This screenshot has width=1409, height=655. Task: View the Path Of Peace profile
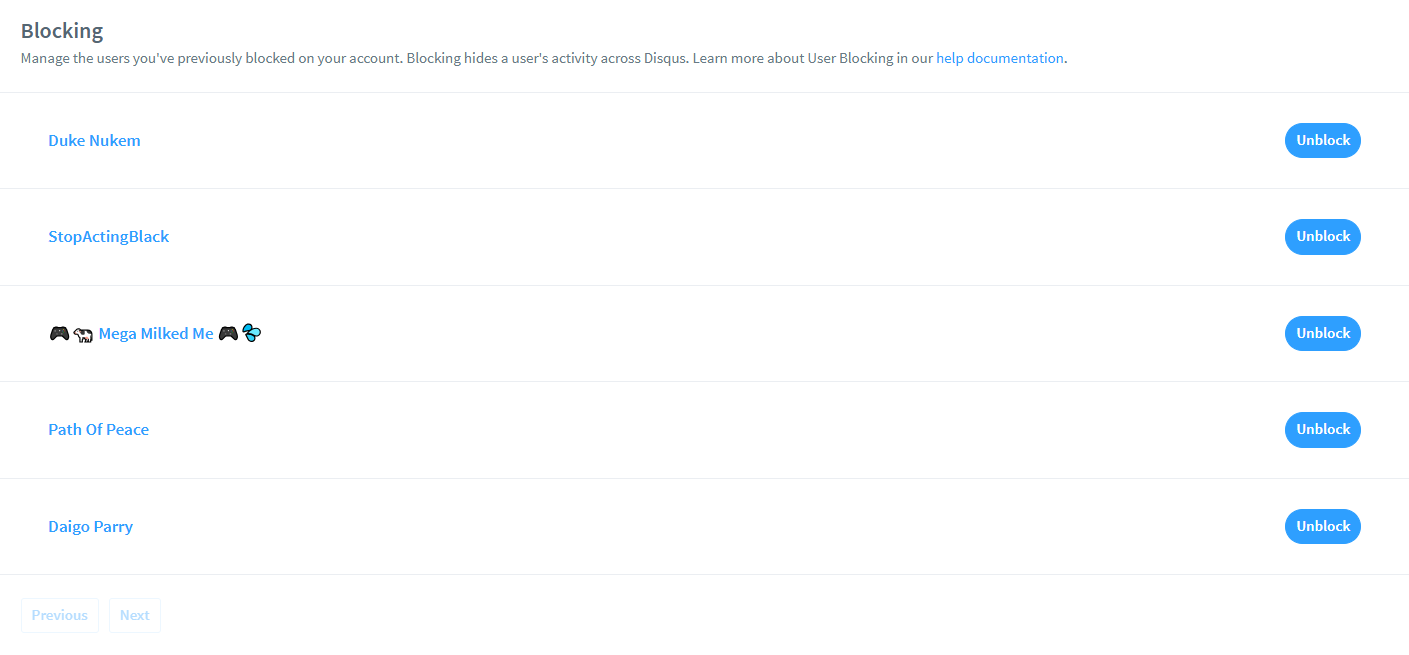click(x=98, y=430)
